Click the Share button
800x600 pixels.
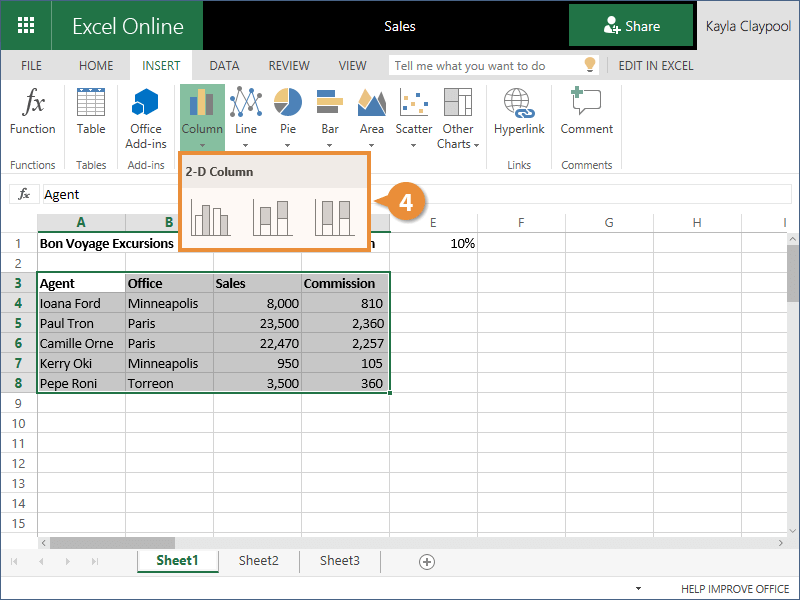pyautogui.click(x=631, y=26)
